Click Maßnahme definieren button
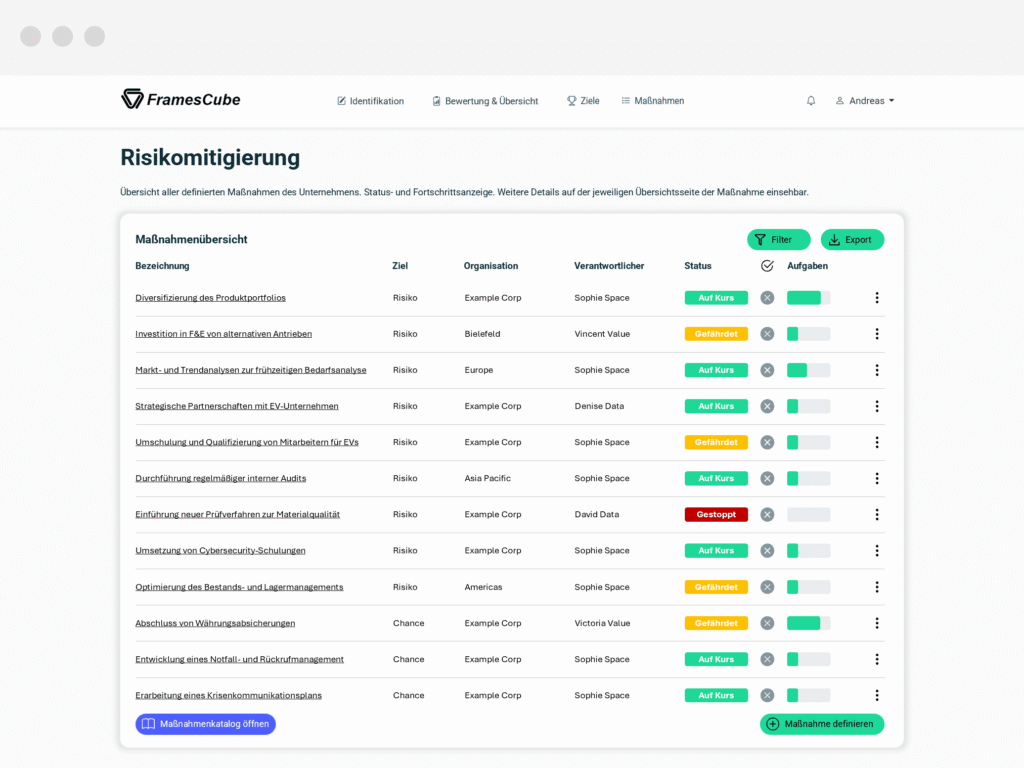Viewport: 1024px width, 768px height. pos(822,724)
